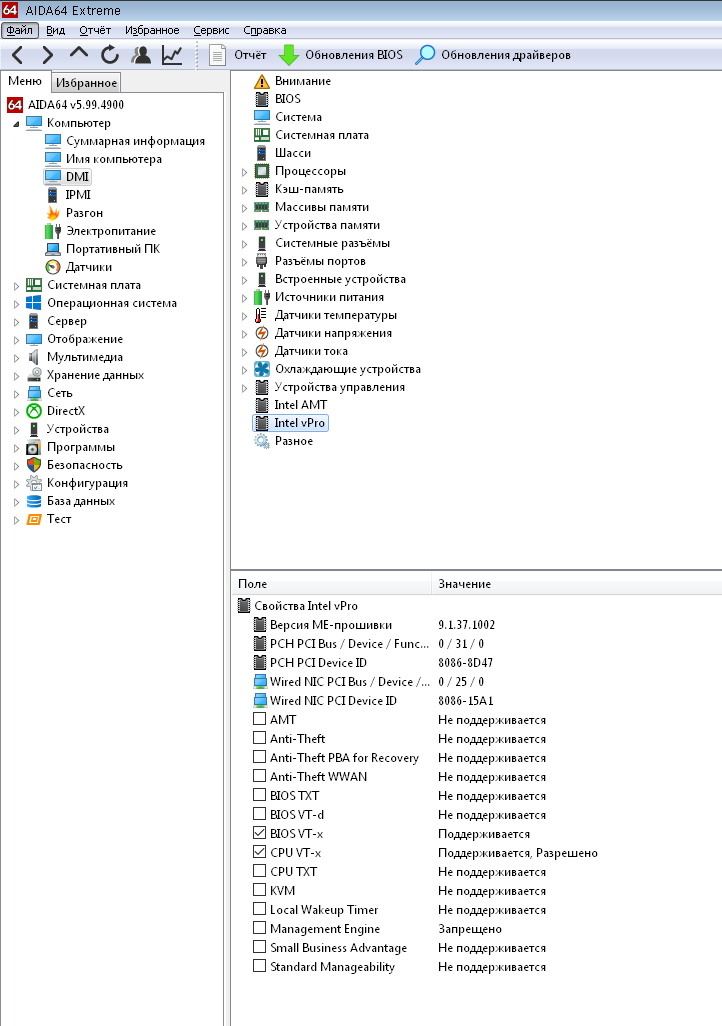722x1026 pixels.
Task: Click the Forward arrow toolbar icon
Action: [x=47, y=55]
